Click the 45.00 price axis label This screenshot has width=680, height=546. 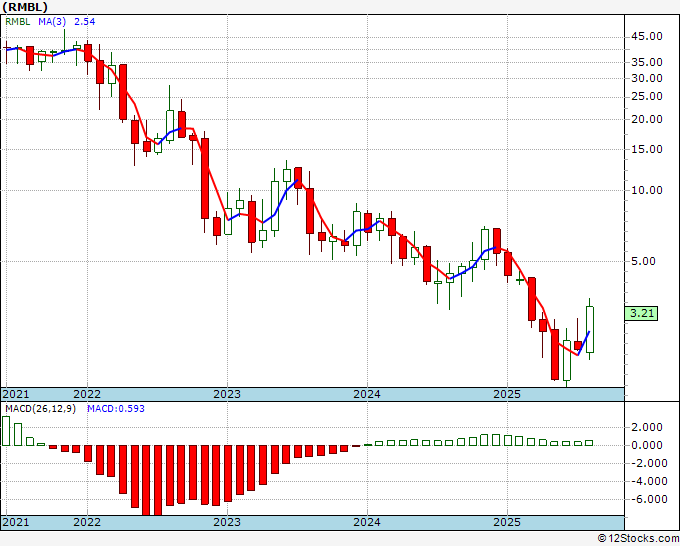point(647,36)
